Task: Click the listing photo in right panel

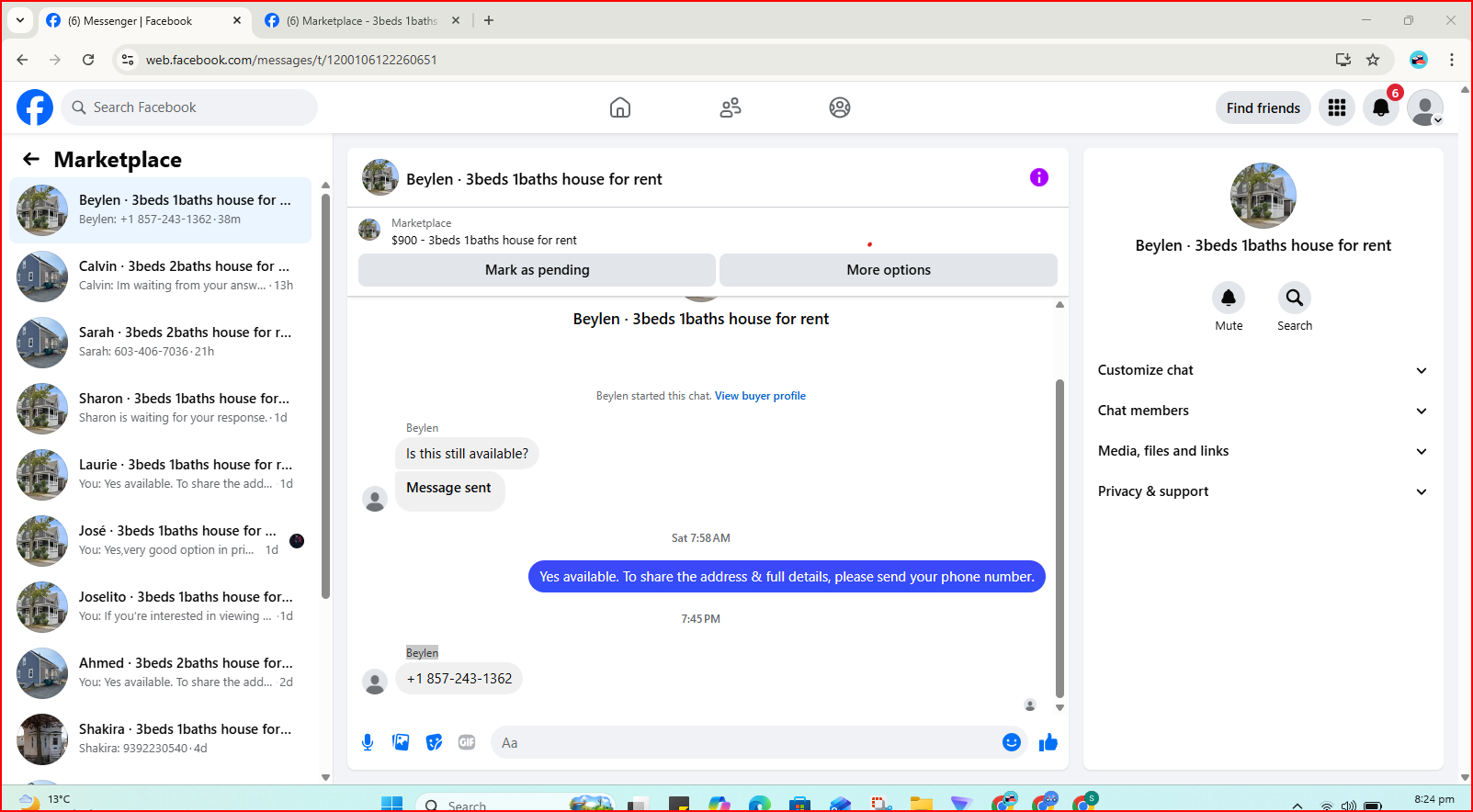Action: tap(1263, 196)
